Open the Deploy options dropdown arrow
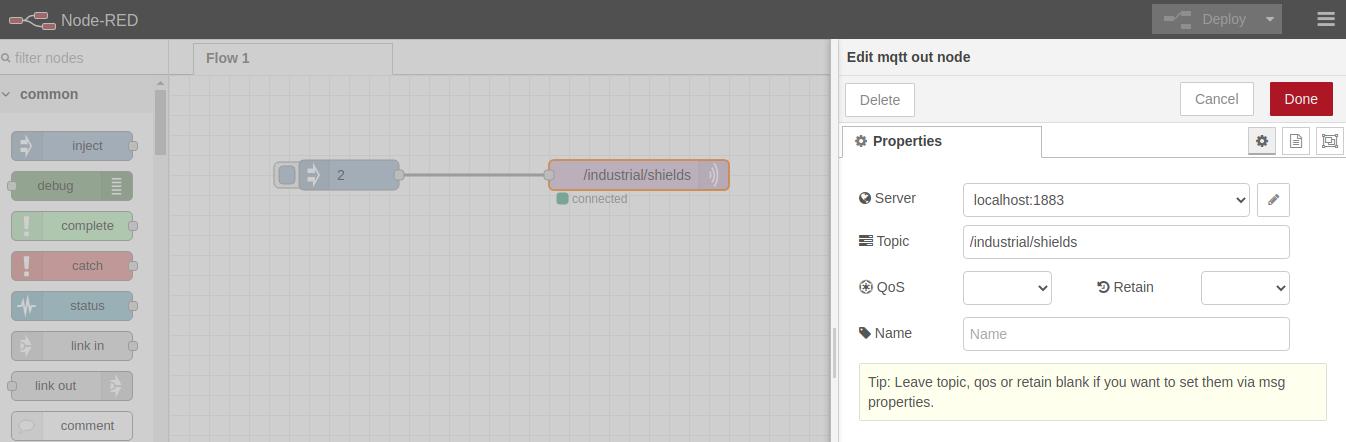This screenshot has width=1346, height=442. pos(1270,19)
